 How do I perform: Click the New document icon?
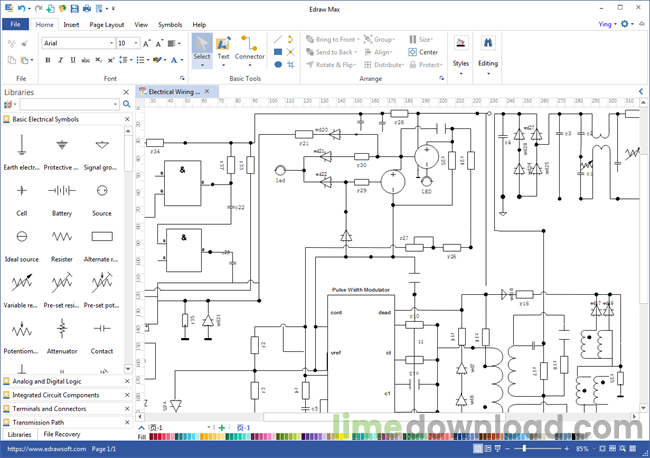tap(50, 8)
